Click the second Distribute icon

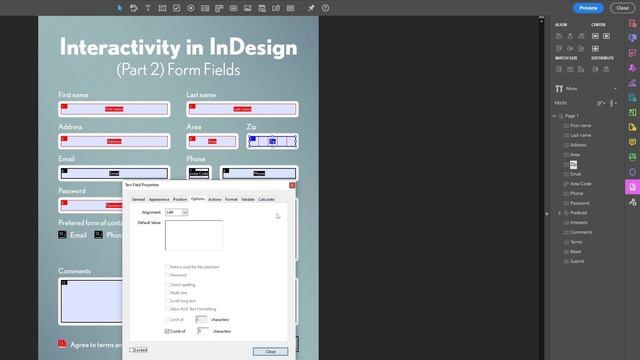click(x=607, y=69)
